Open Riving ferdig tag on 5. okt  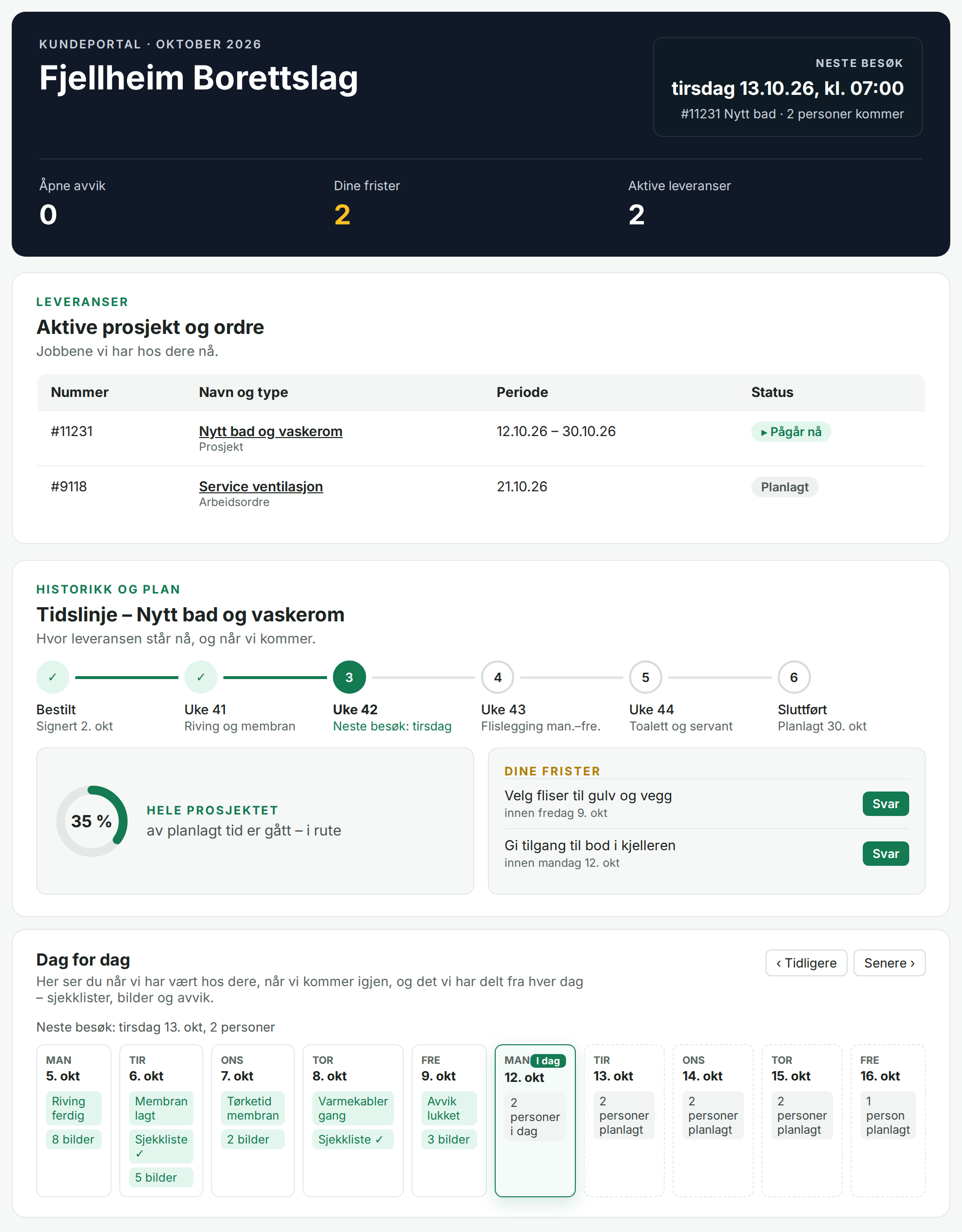(x=73, y=1108)
